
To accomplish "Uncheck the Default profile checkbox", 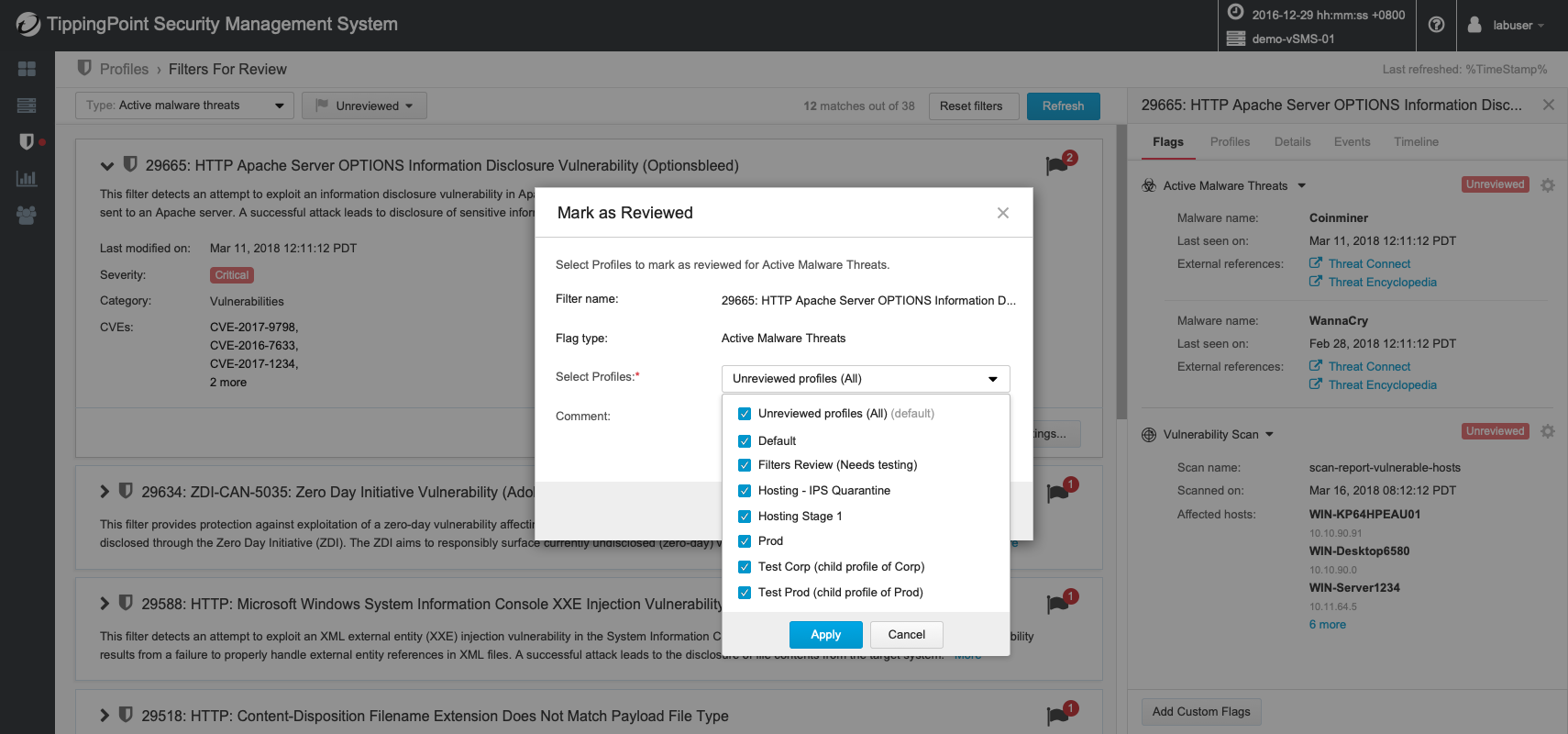I will click(745, 441).
